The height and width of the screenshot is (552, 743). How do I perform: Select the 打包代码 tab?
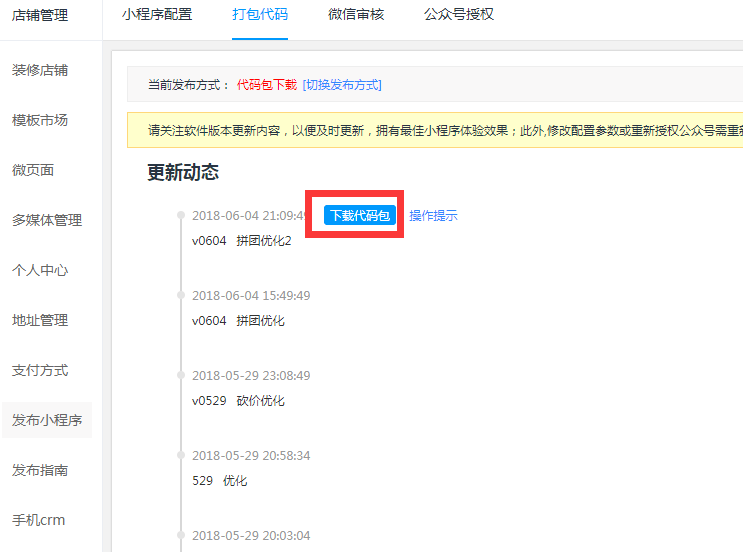coord(260,15)
